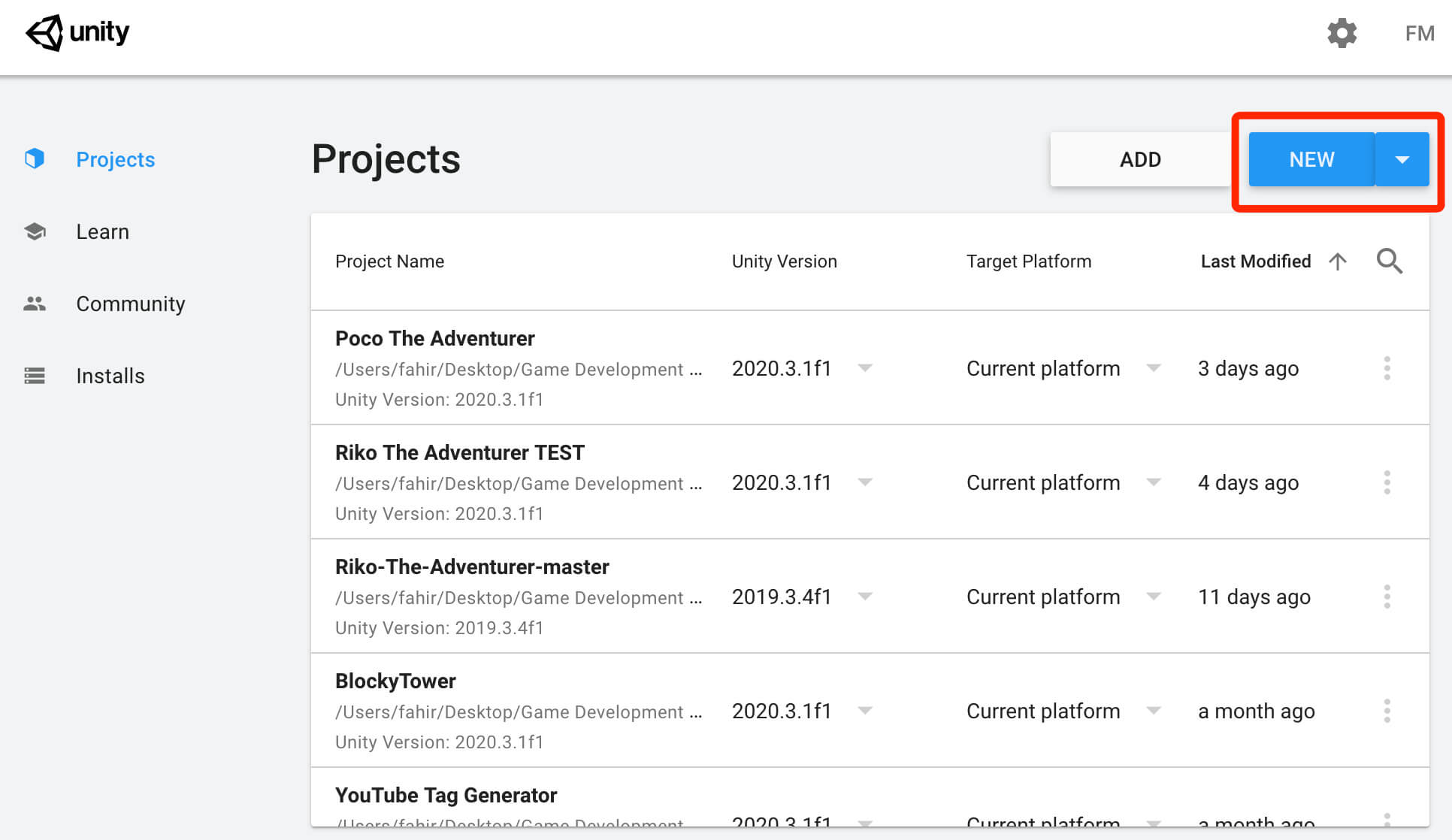Click the '11 days ago' modified cell
1452x840 pixels.
click(x=1254, y=597)
